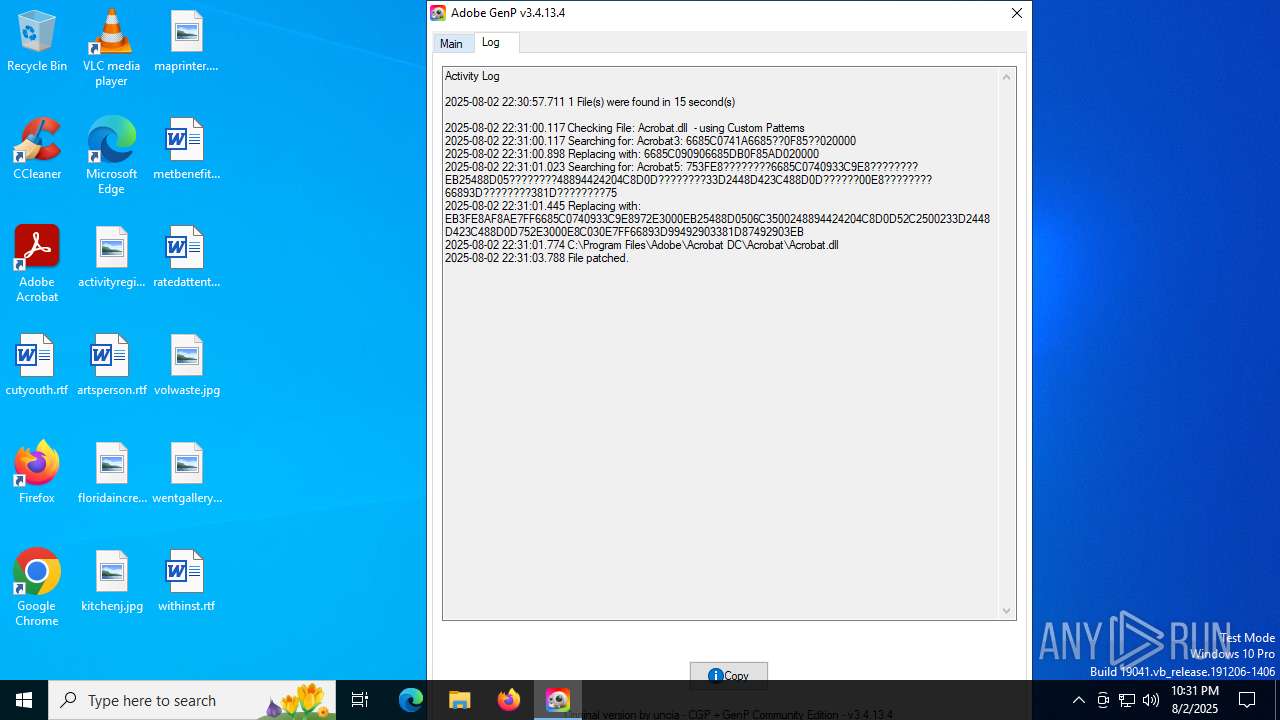Click the 'File patched.' log line
The width and height of the screenshot is (1280, 720).
[537, 258]
